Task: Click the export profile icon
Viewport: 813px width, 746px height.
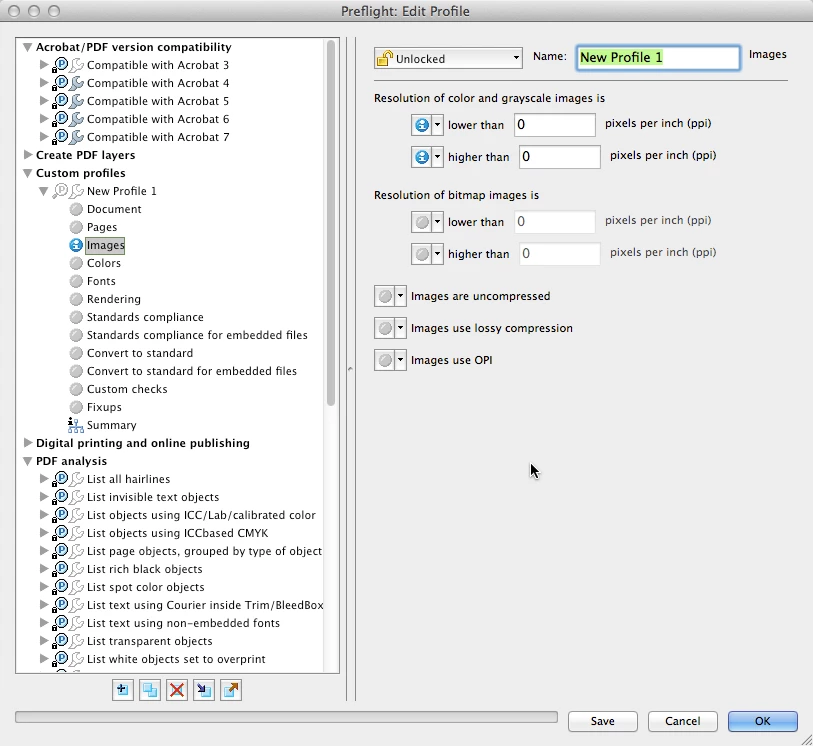Action: tap(231, 690)
